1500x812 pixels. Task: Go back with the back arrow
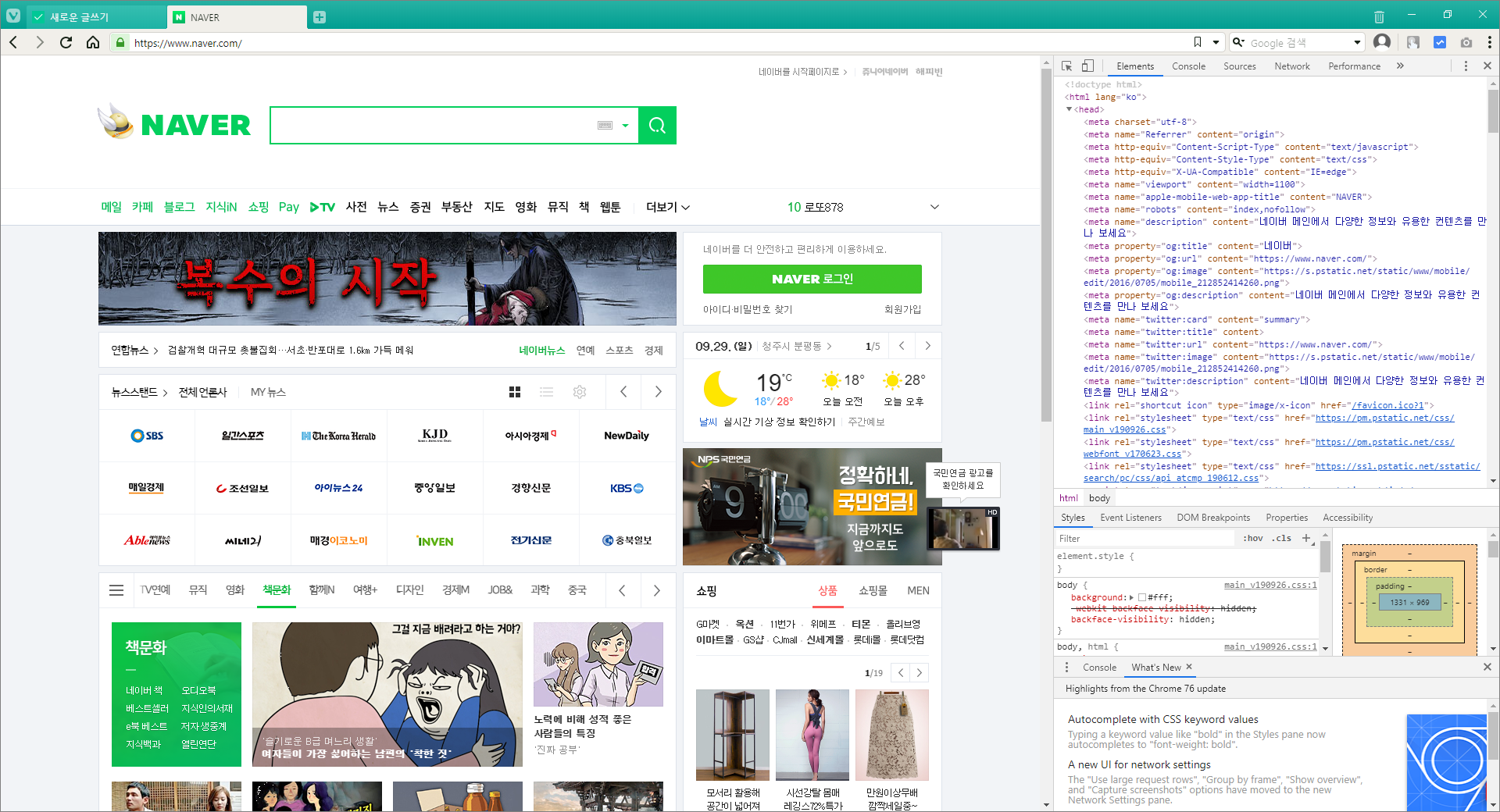[x=13, y=42]
